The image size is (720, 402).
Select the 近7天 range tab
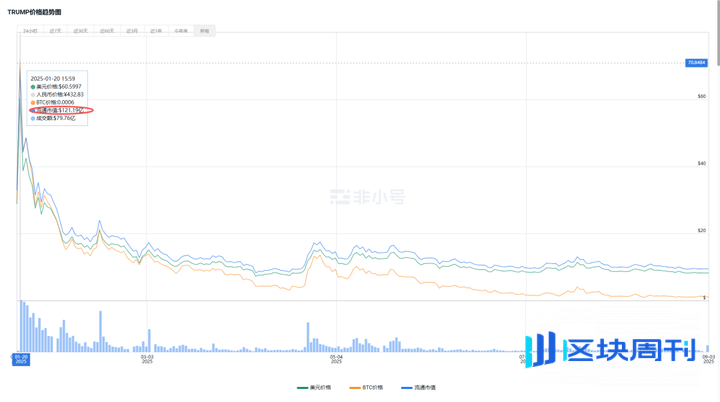click(55, 31)
